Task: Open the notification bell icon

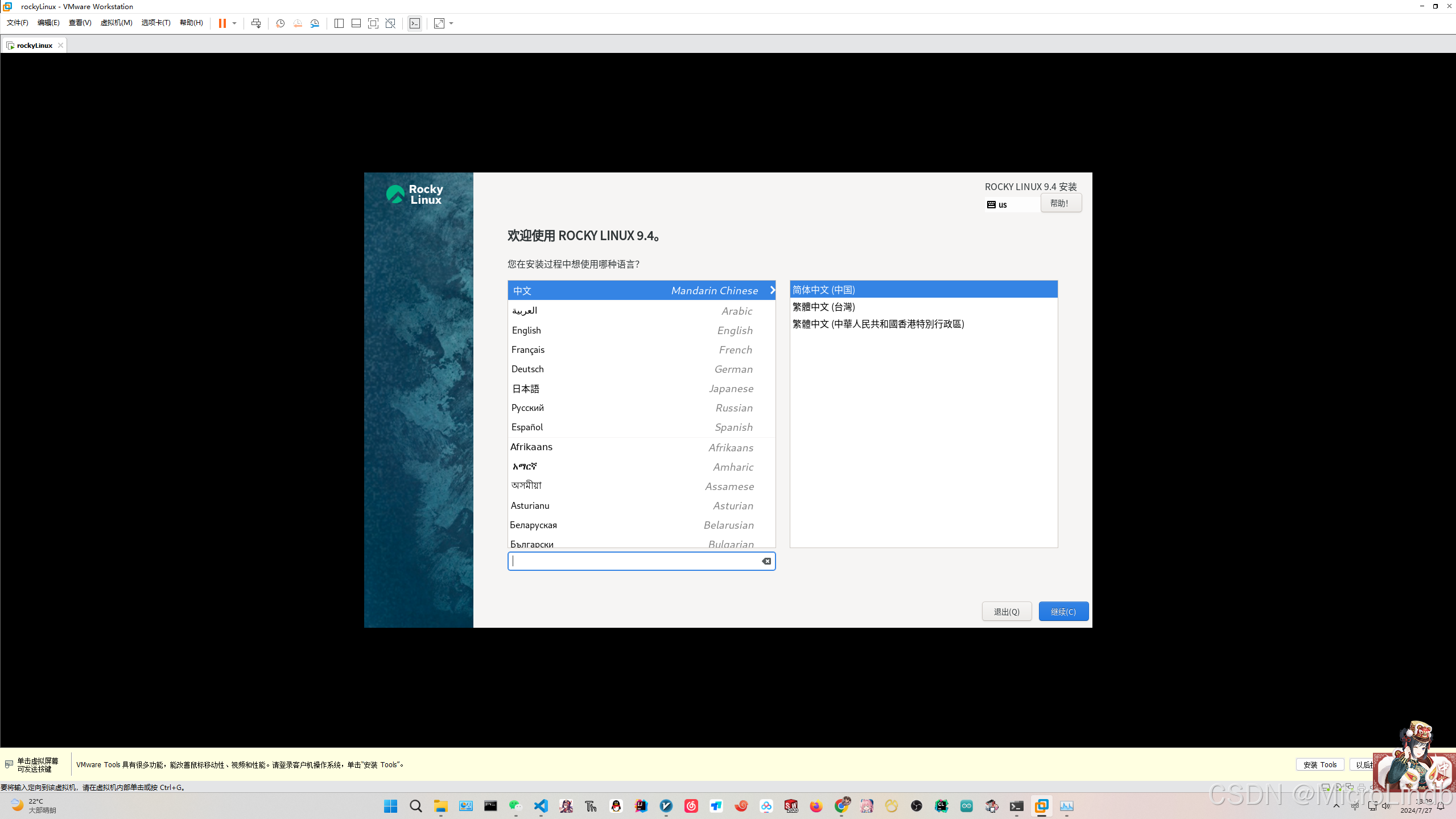Action: pos(1441,806)
